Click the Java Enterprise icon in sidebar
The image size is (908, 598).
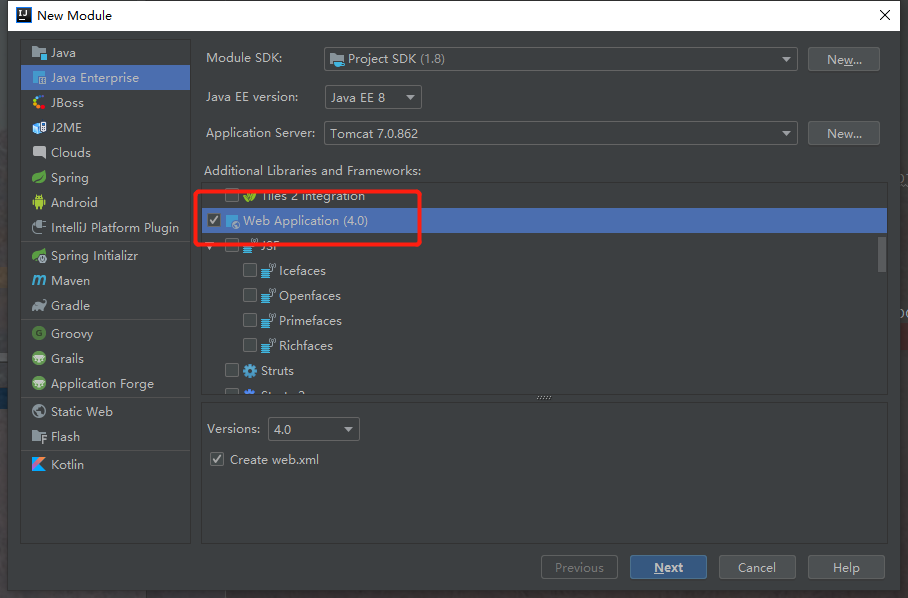(39, 78)
